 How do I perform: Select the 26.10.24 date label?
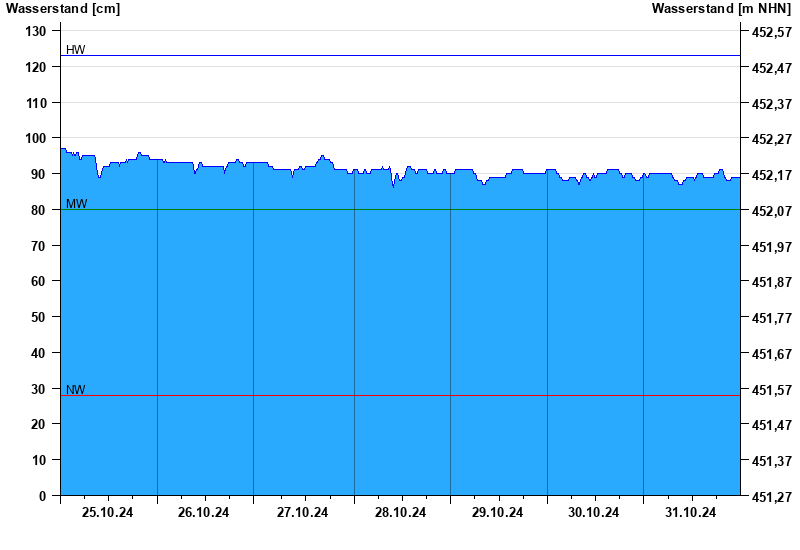[x=204, y=513]
